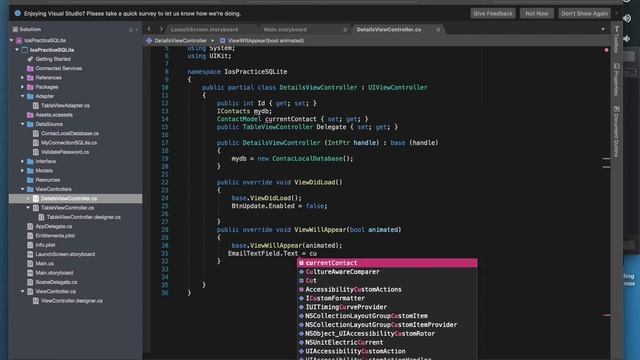Select ViewController.designer.cs in the tree
Image resolution: width=640 pixels, height=360 pixels.
(72, 301)
